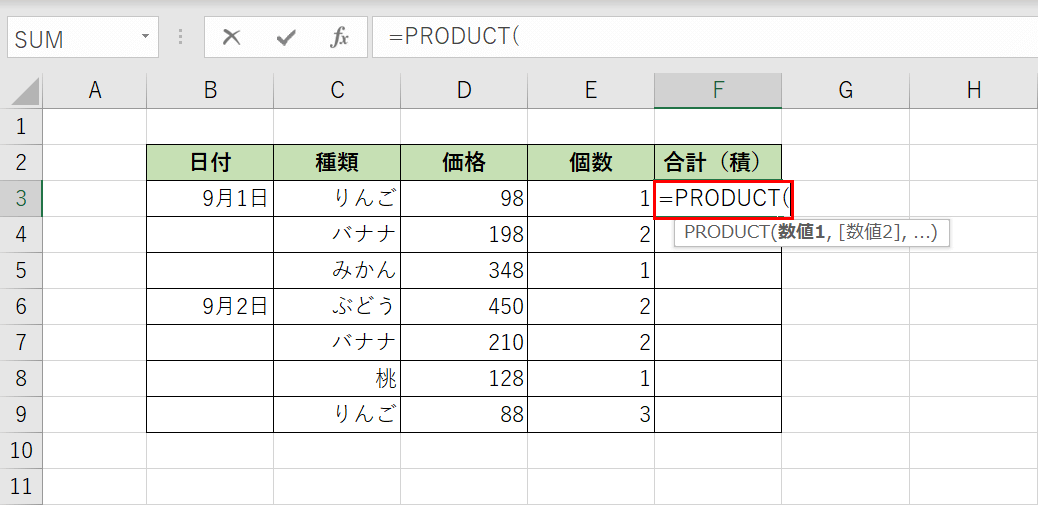Confirm the formula with the checkmark icon

click(286, 38)
